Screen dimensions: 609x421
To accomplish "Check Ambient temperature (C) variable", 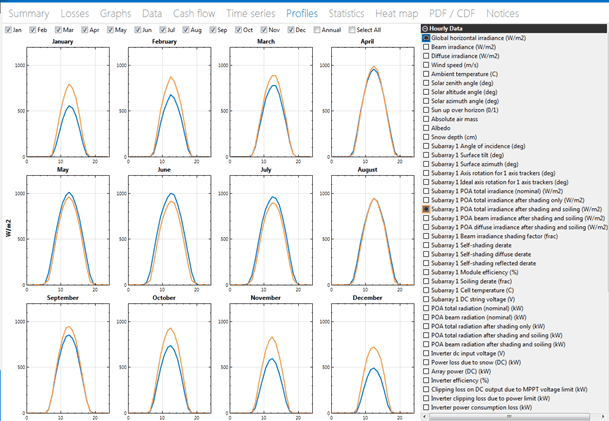I will click(426, 74).
